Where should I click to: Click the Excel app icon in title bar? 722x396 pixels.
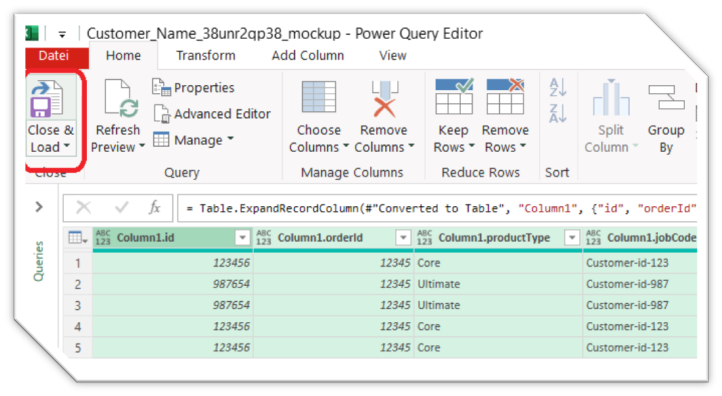click(x=32, y=34)
